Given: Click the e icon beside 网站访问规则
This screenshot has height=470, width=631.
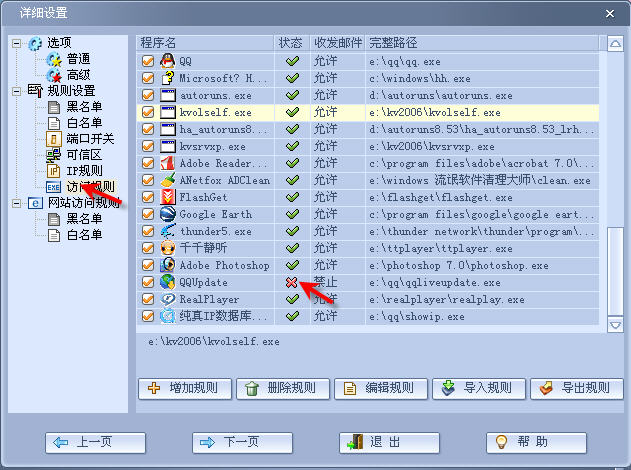Looking at the screenshot, I should 35,203.
